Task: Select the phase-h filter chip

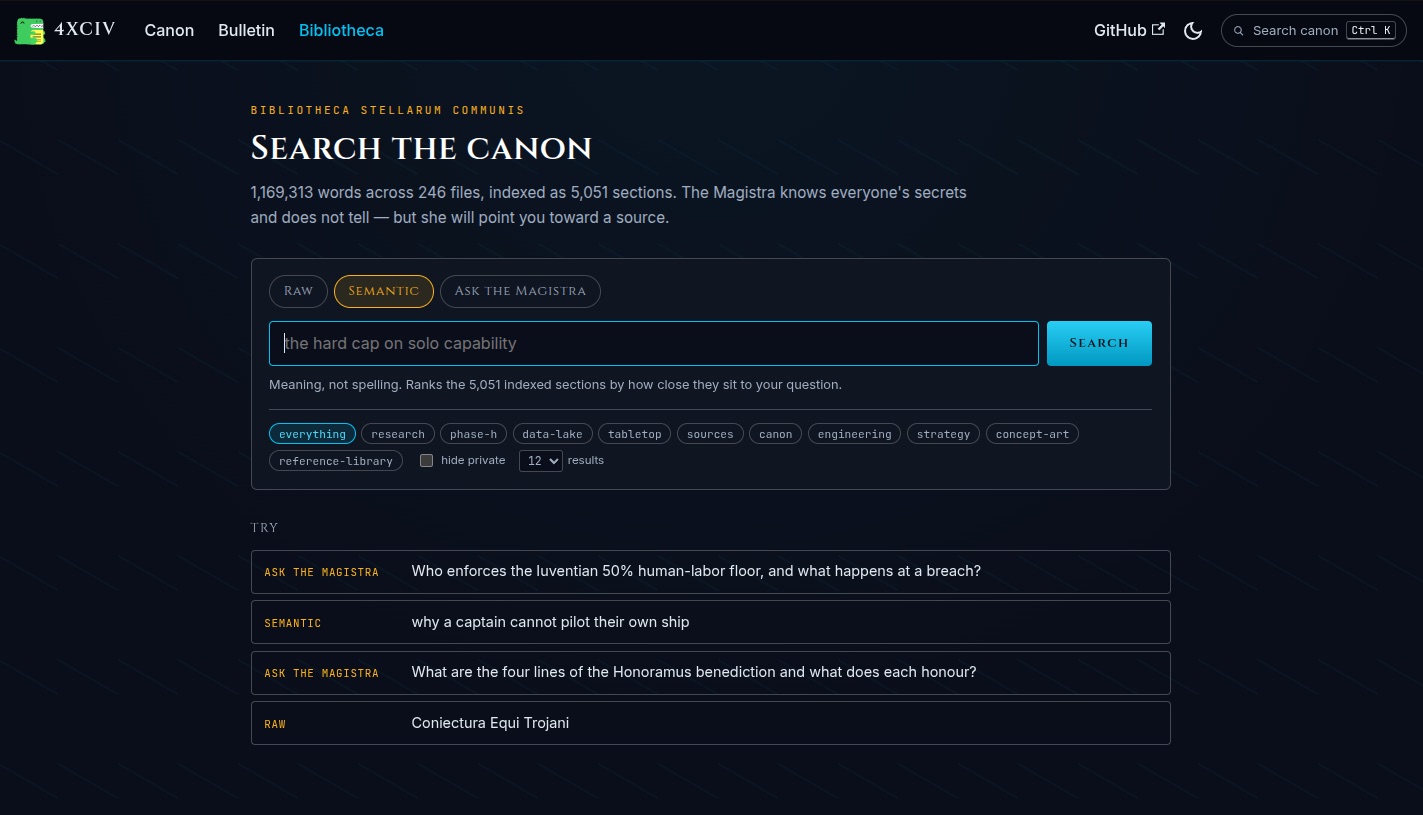Action: tap(474, 434)
